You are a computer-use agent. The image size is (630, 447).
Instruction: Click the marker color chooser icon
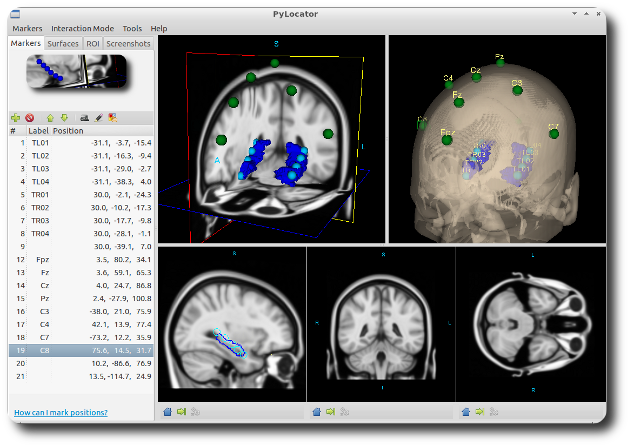pos(112,118)
